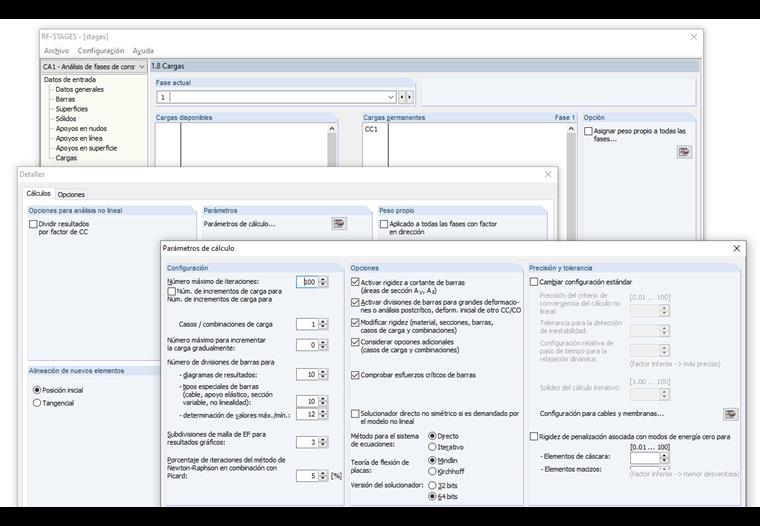The image size is (760, 526).
Task: Click the stepper for determinación de valores máx./mín.
Action: pos(323,414)
